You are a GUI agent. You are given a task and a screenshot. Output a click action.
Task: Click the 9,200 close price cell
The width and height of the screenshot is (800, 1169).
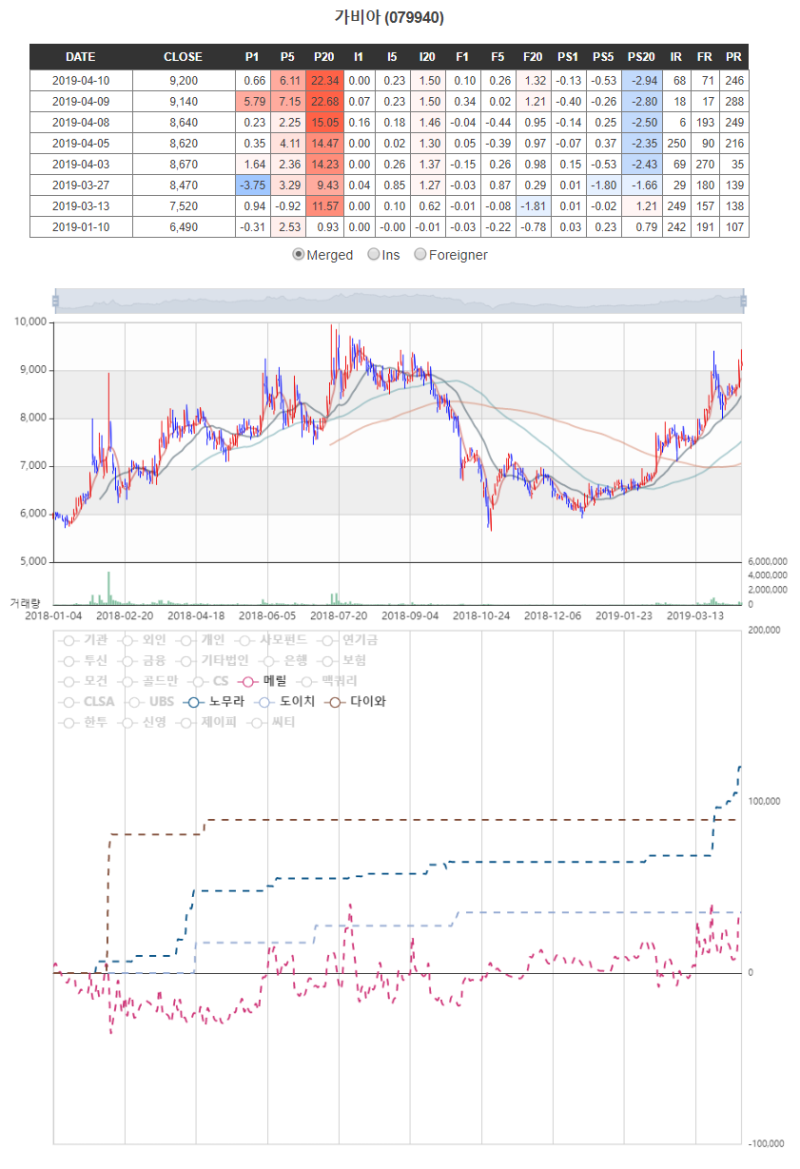pos(183,81)
